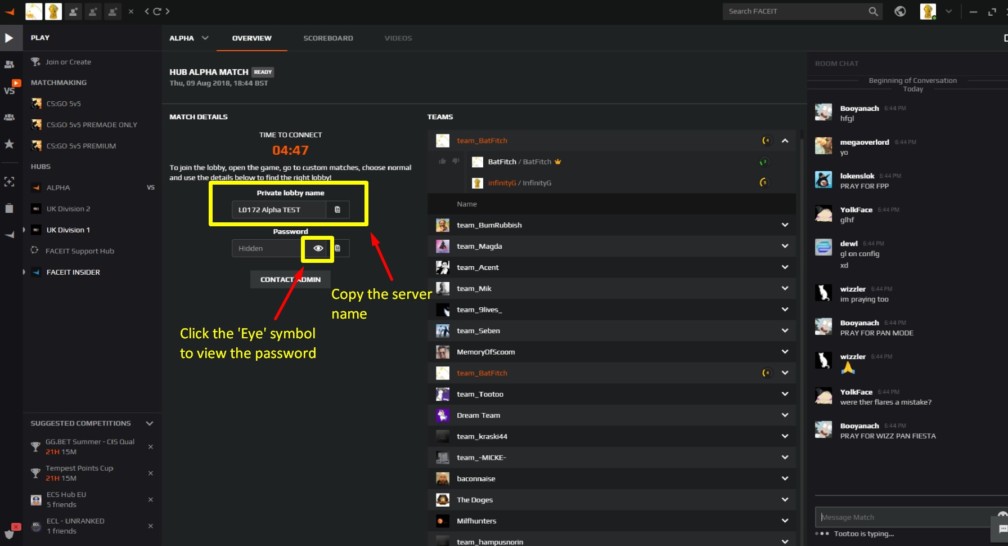The image size is (1008, 546).
Task: Click the first party avatar slot in top bar
Action: click(33, 11)
